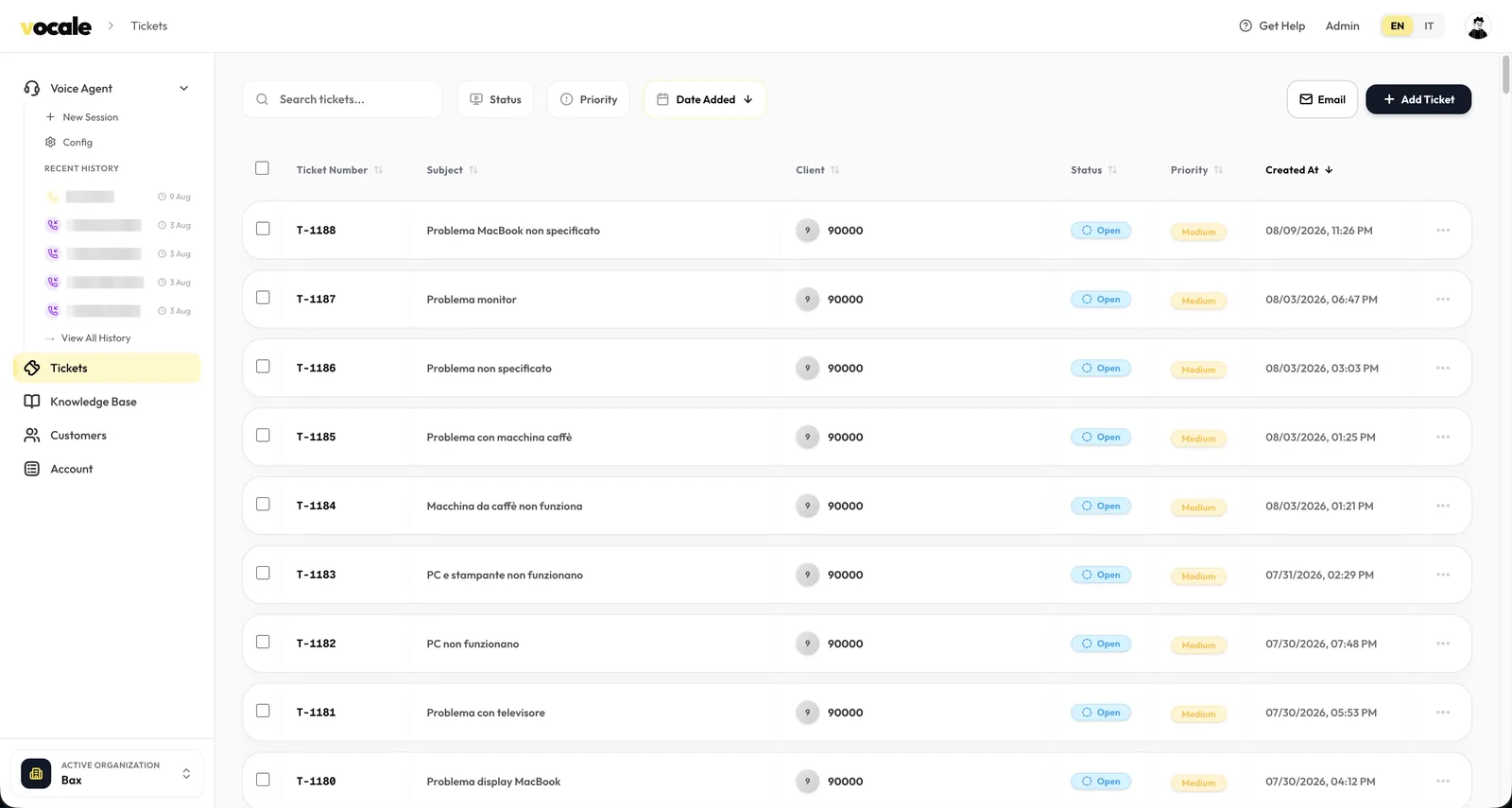Open actions menu for ticket T-1188
This screenshot has width=1512, height=808.
[x=1443, y=231]
